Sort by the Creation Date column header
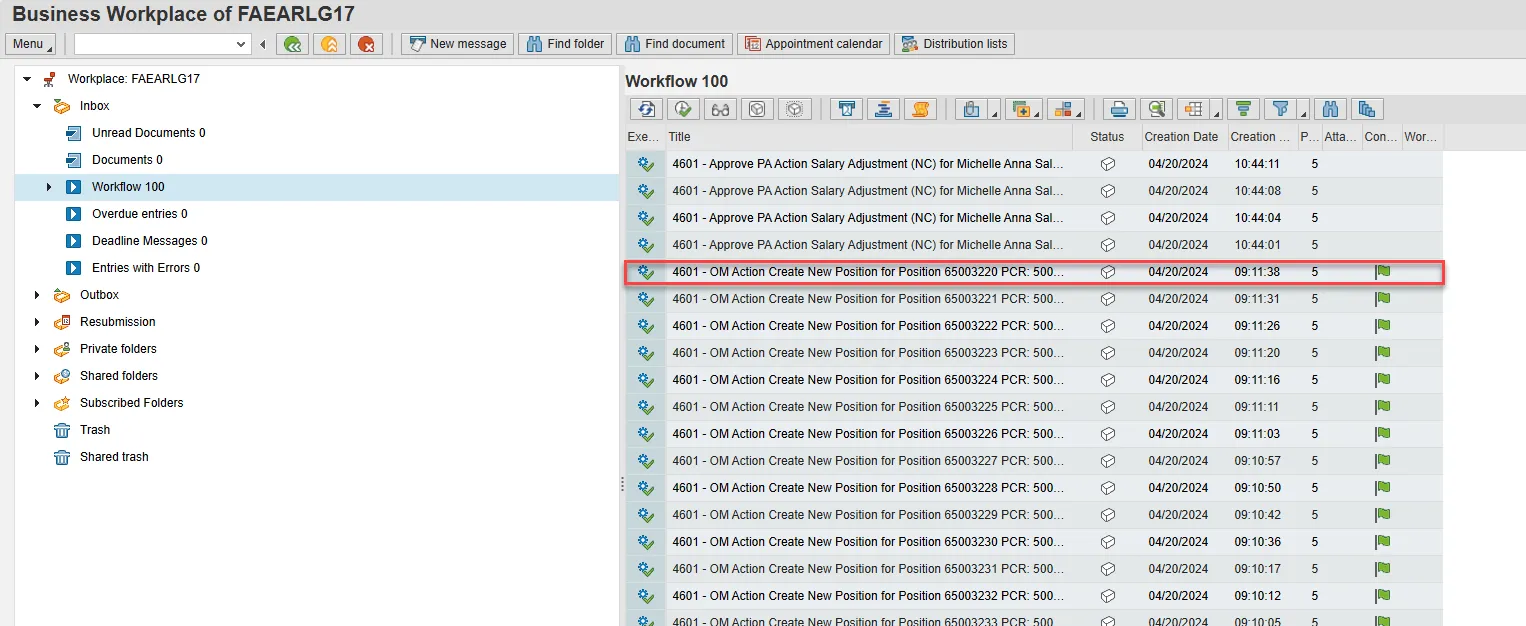 (1181, 137)
